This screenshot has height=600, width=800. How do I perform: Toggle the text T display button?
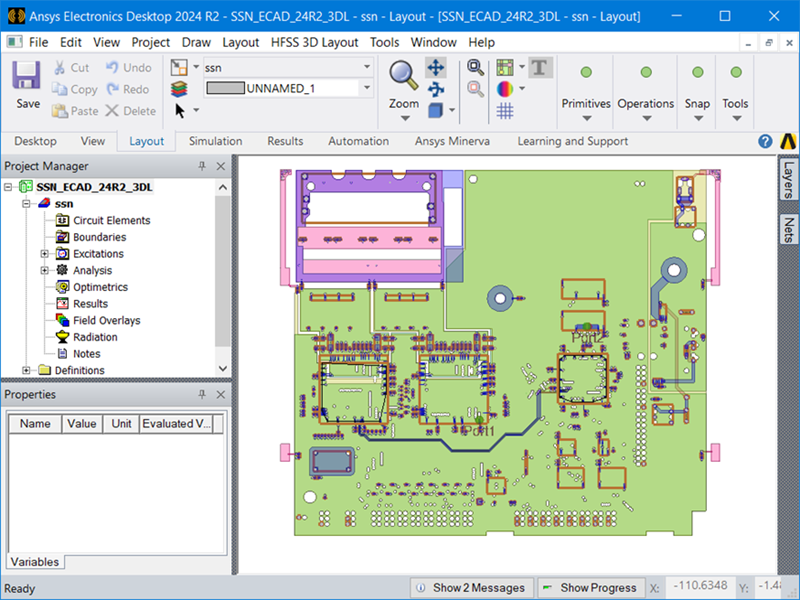pyautogui.click(x=540, y=67)
